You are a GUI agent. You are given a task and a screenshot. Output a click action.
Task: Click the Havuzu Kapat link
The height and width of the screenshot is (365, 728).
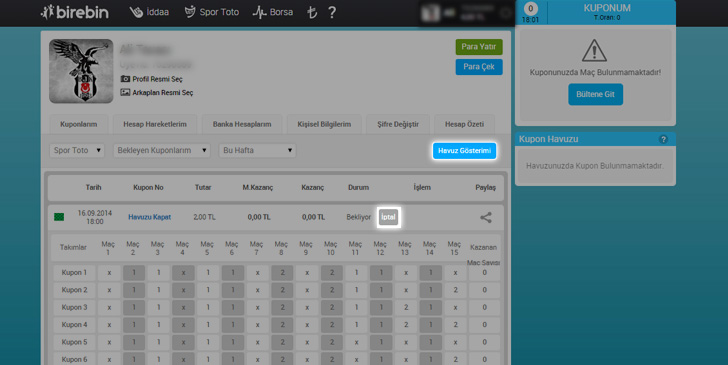(x=150, y=217)
